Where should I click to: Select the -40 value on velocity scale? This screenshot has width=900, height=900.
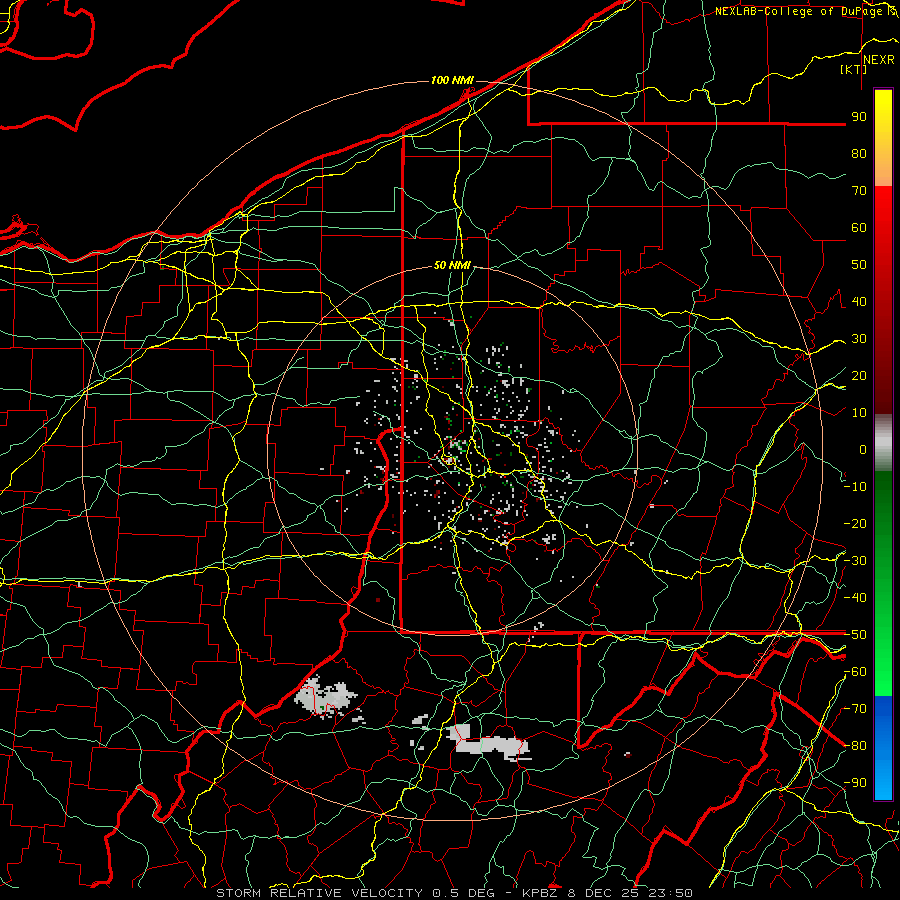[x=855, y=598]
